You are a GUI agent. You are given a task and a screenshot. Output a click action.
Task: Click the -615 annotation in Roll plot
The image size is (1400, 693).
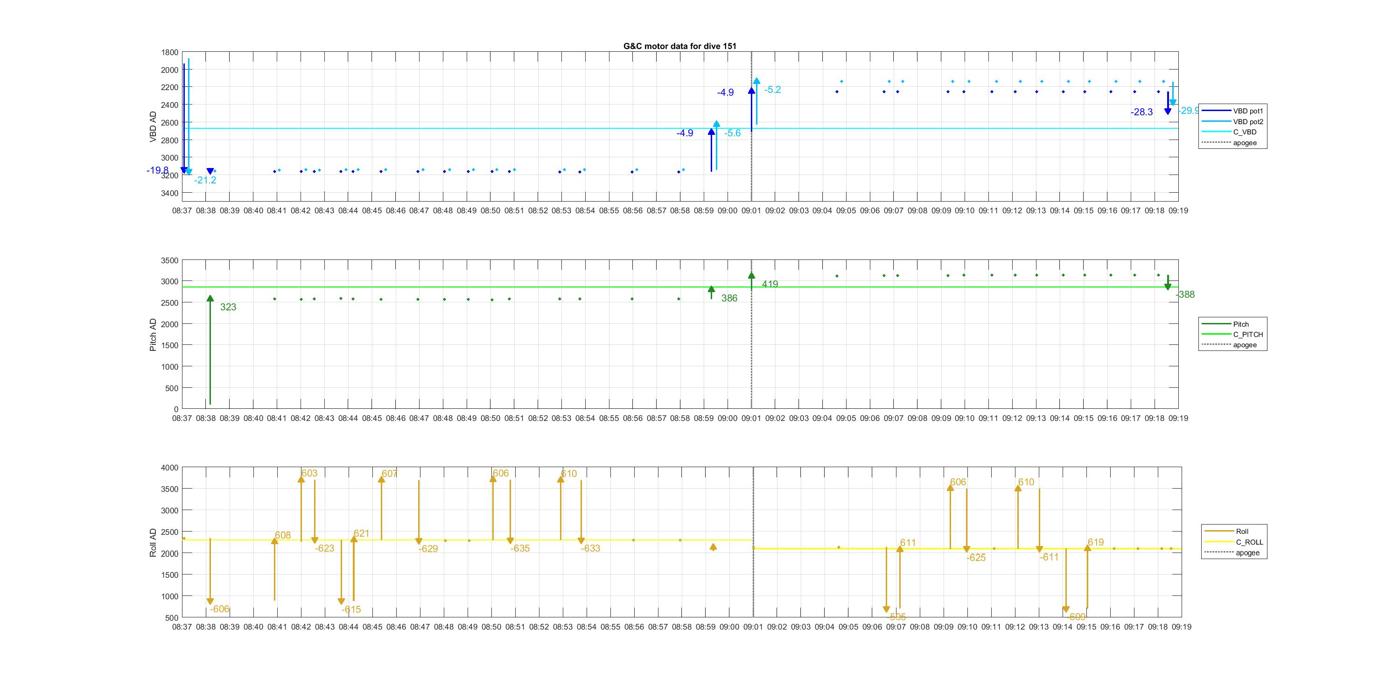click(351, 609)
